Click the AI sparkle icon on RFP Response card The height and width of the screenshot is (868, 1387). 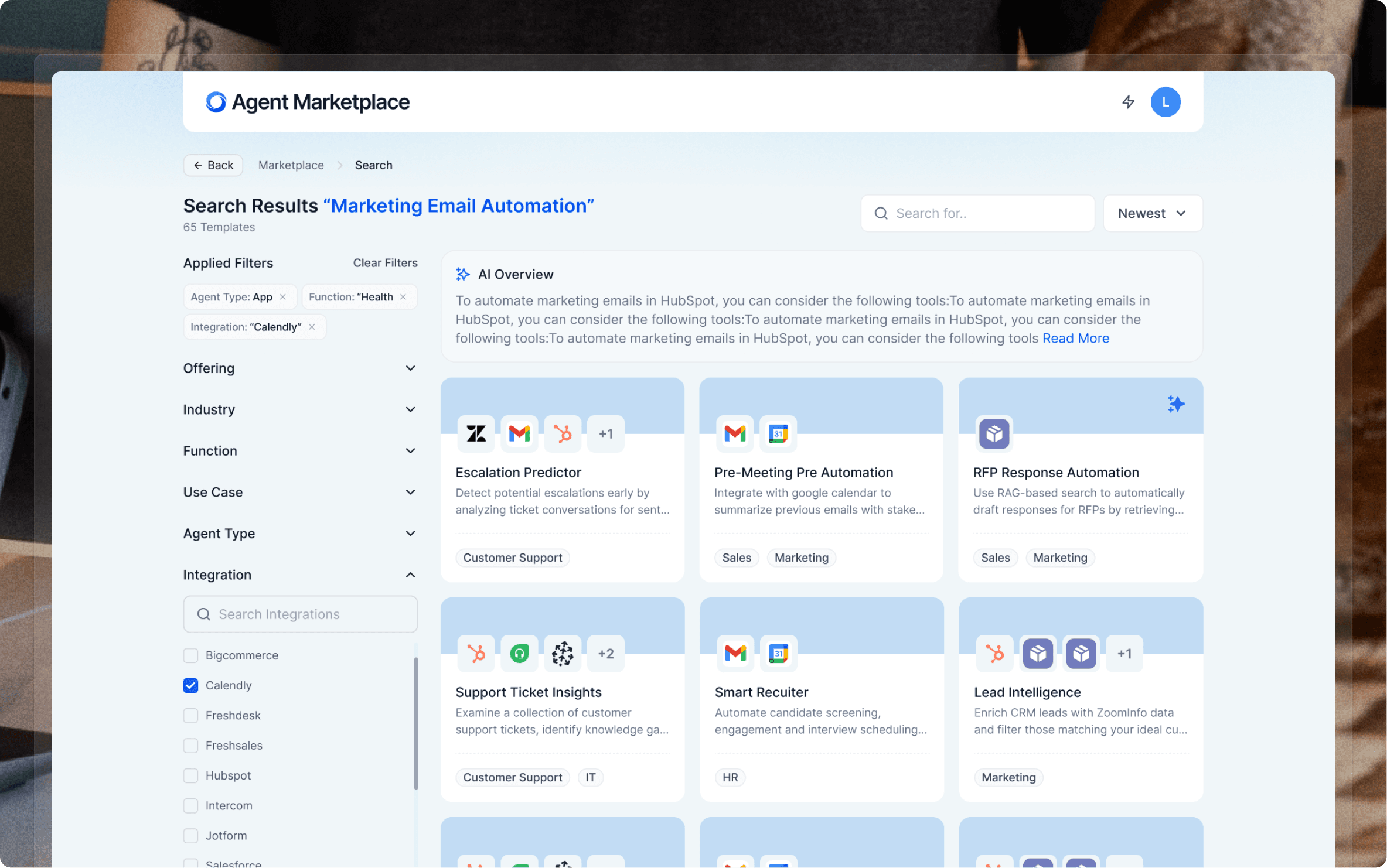pos(1175,404)
